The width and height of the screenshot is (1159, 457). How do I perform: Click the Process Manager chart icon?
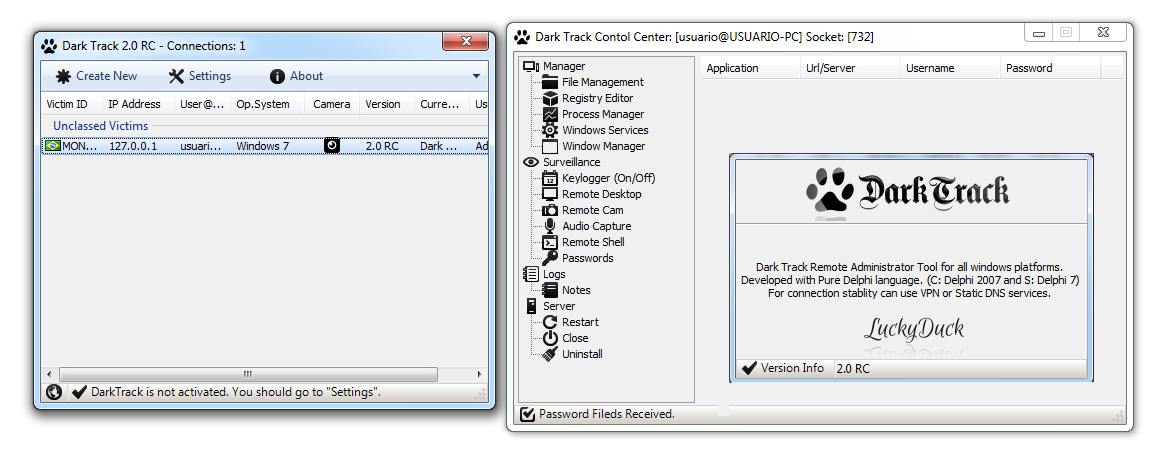pyautogui.click(x=550, y=115)
